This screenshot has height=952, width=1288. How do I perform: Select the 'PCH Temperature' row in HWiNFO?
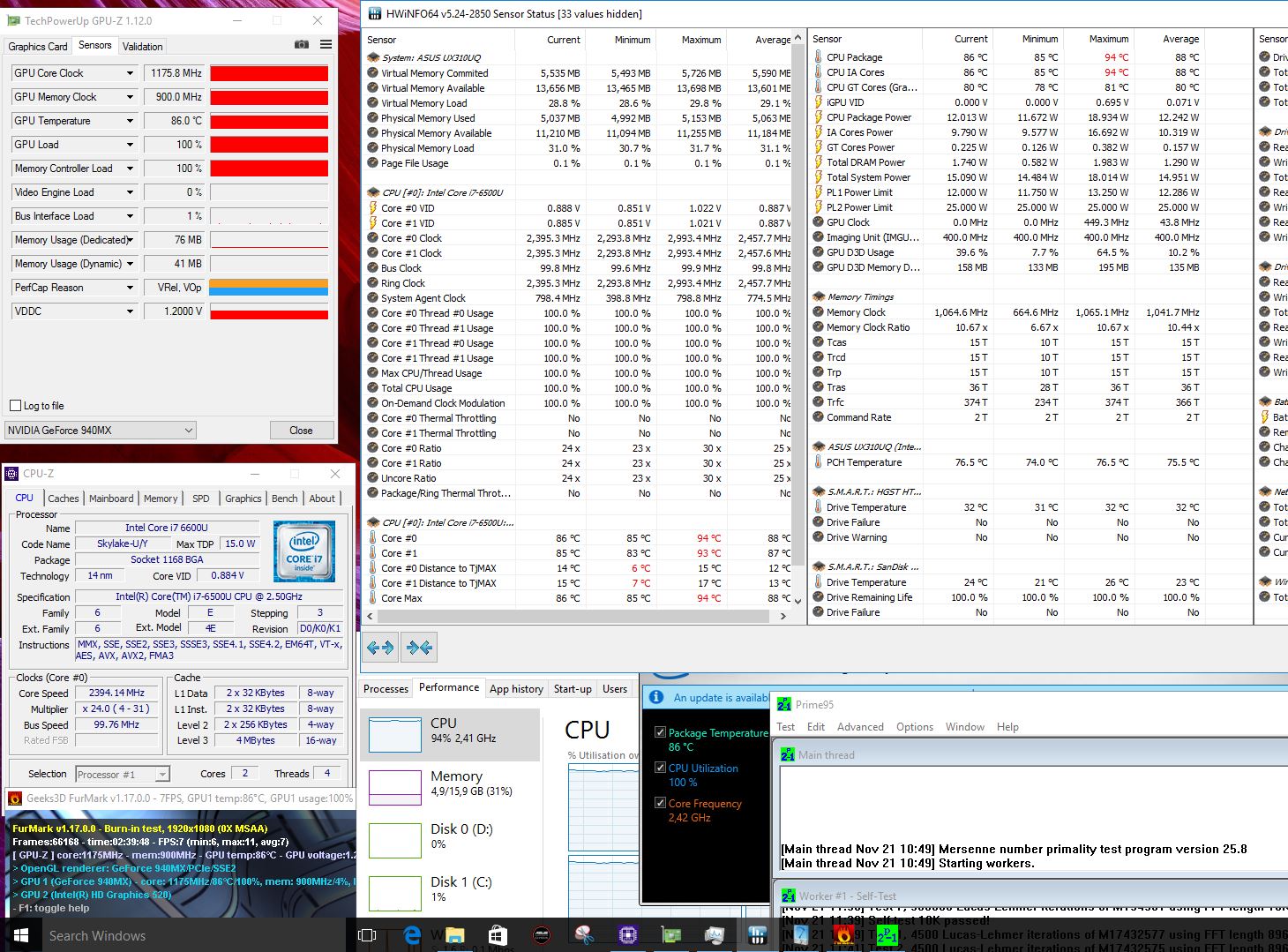(x=1007, y=462)
